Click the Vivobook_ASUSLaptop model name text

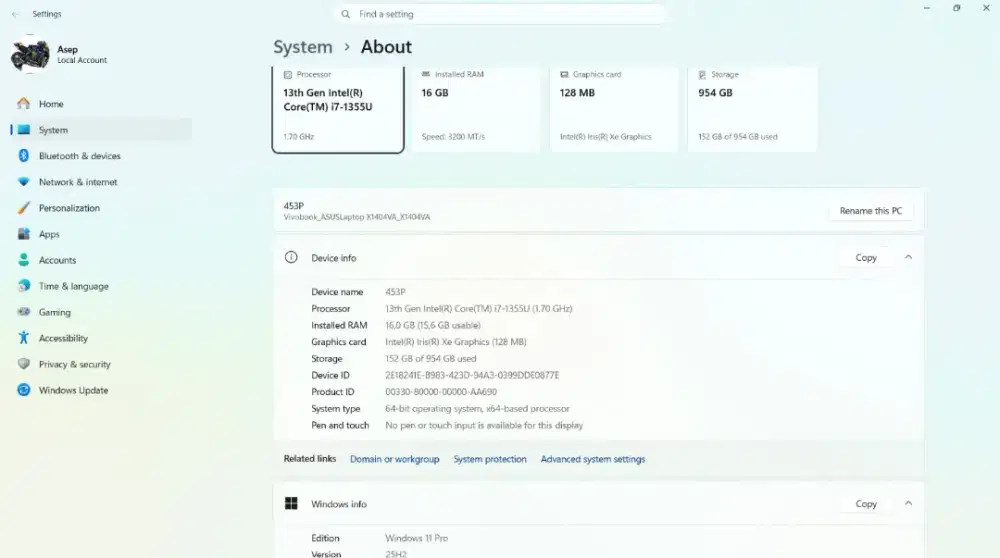pos(357,217)
